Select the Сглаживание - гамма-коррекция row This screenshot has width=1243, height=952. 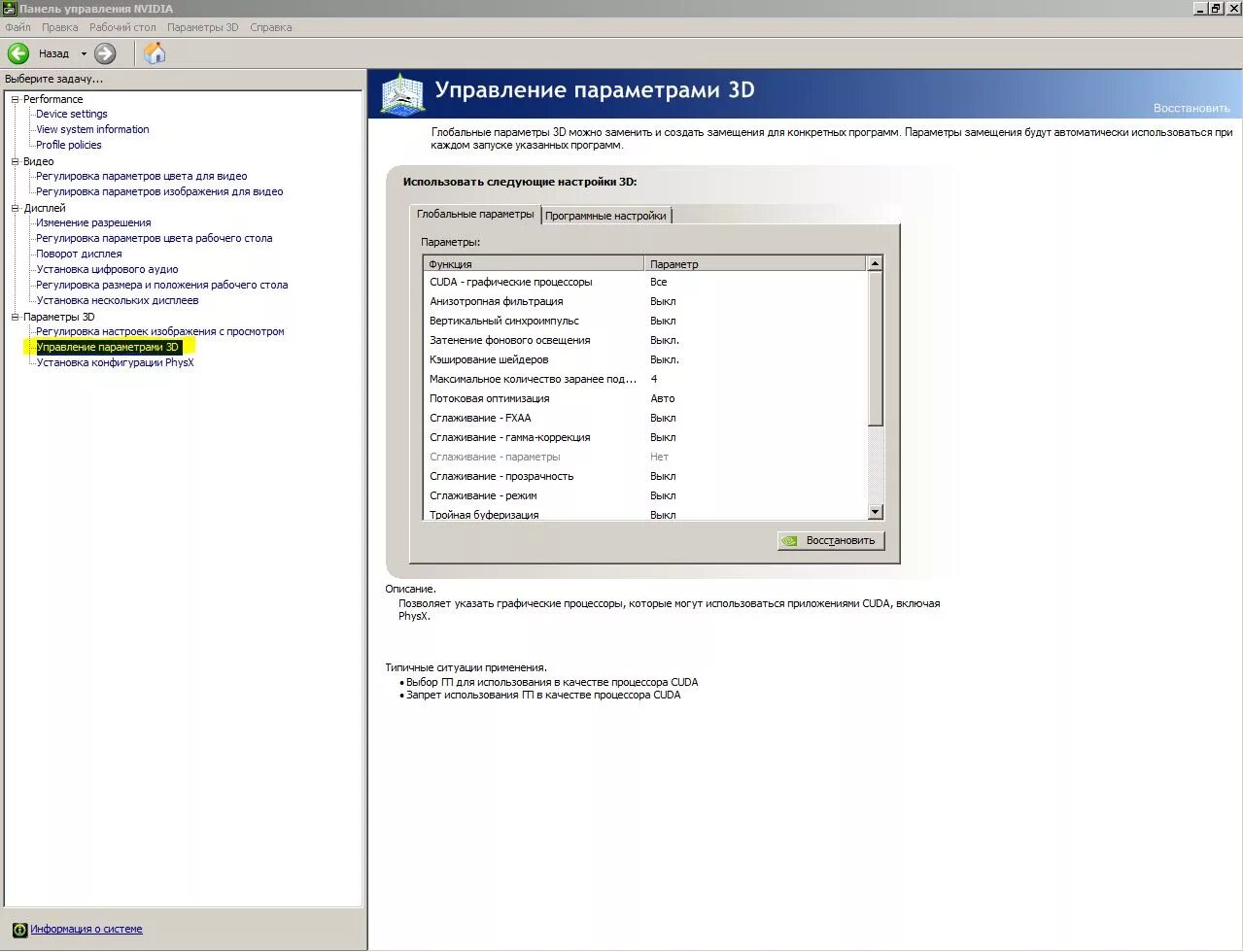coord(645,437)
